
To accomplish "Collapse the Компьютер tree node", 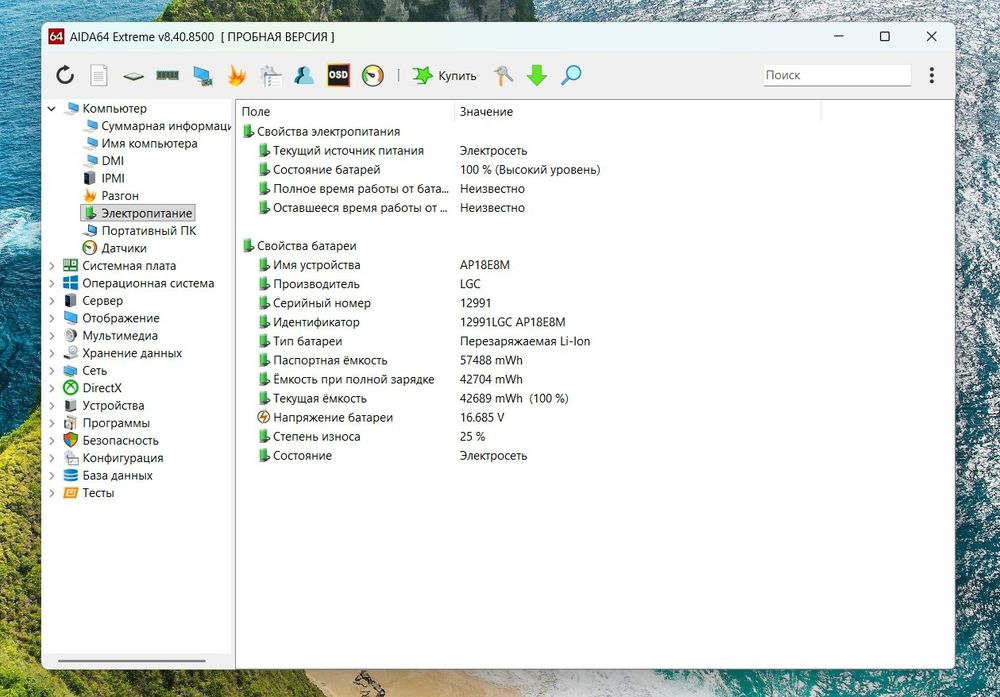I will (x=52, y=109).
